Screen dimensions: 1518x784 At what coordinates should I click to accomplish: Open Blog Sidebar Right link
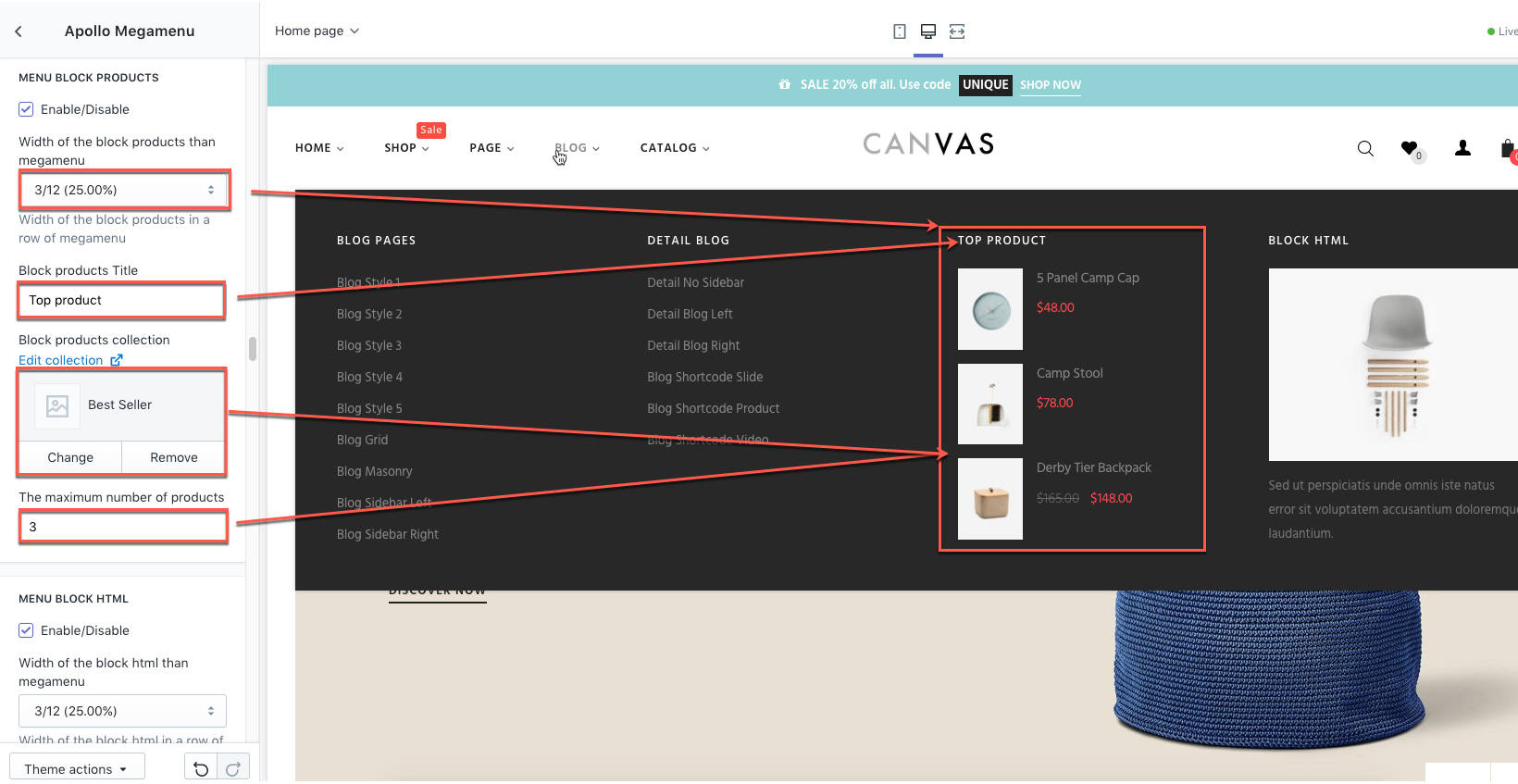click(388, 534)
